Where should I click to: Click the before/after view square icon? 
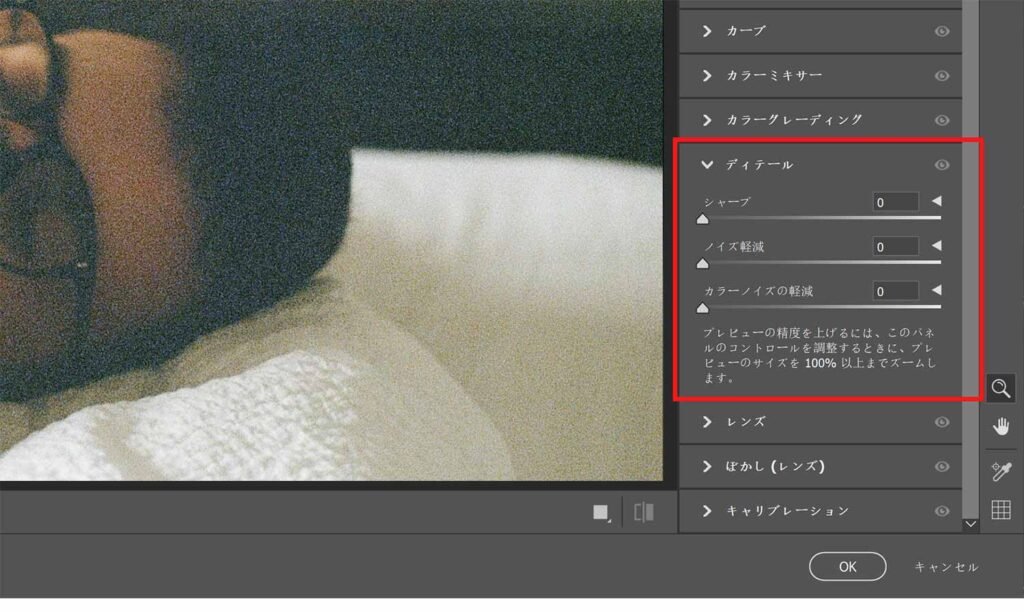click(x=601, y=512)
